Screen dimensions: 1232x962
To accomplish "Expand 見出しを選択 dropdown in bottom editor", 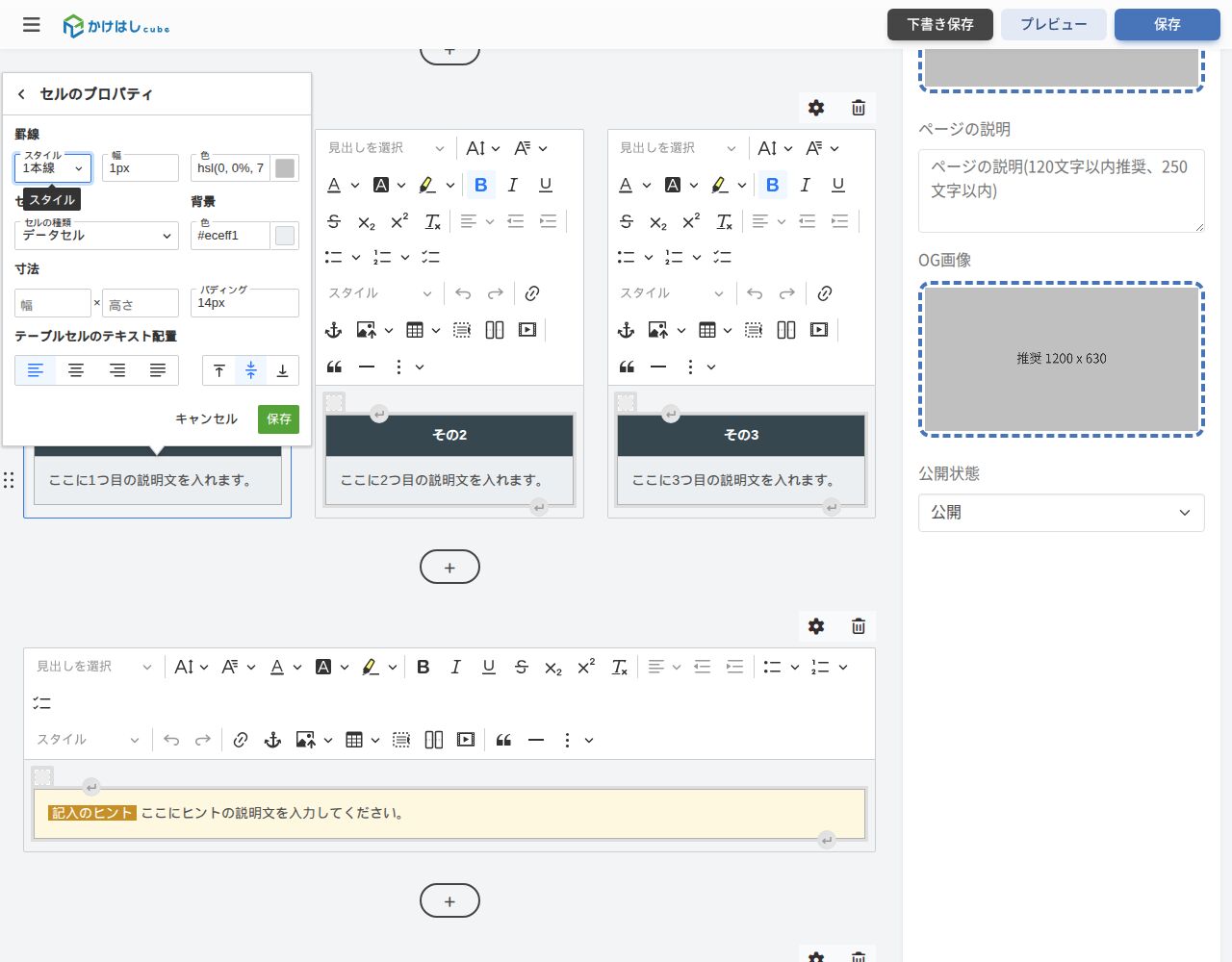I will tap(93, 667).
